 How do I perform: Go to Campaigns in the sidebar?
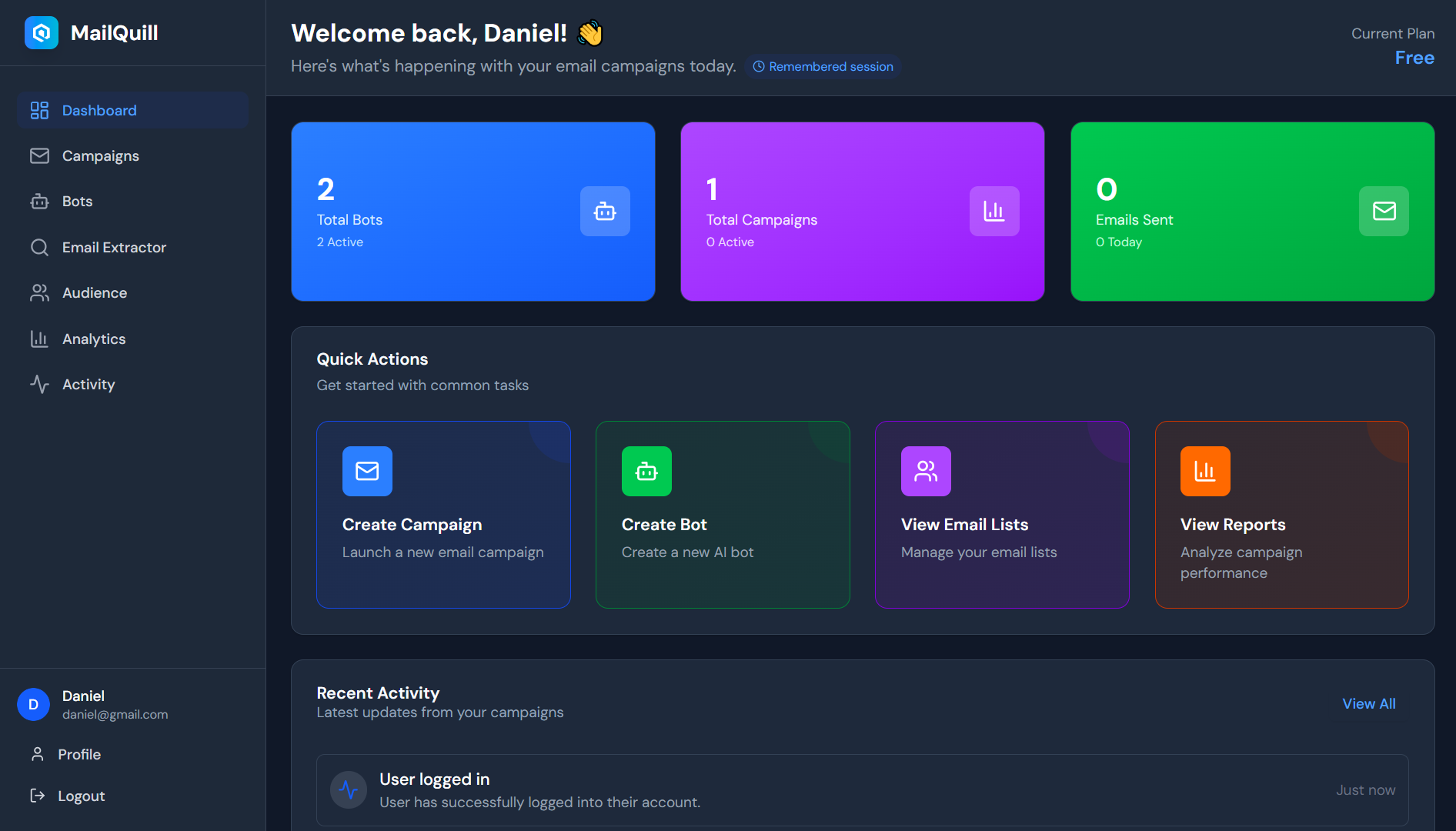132,156
